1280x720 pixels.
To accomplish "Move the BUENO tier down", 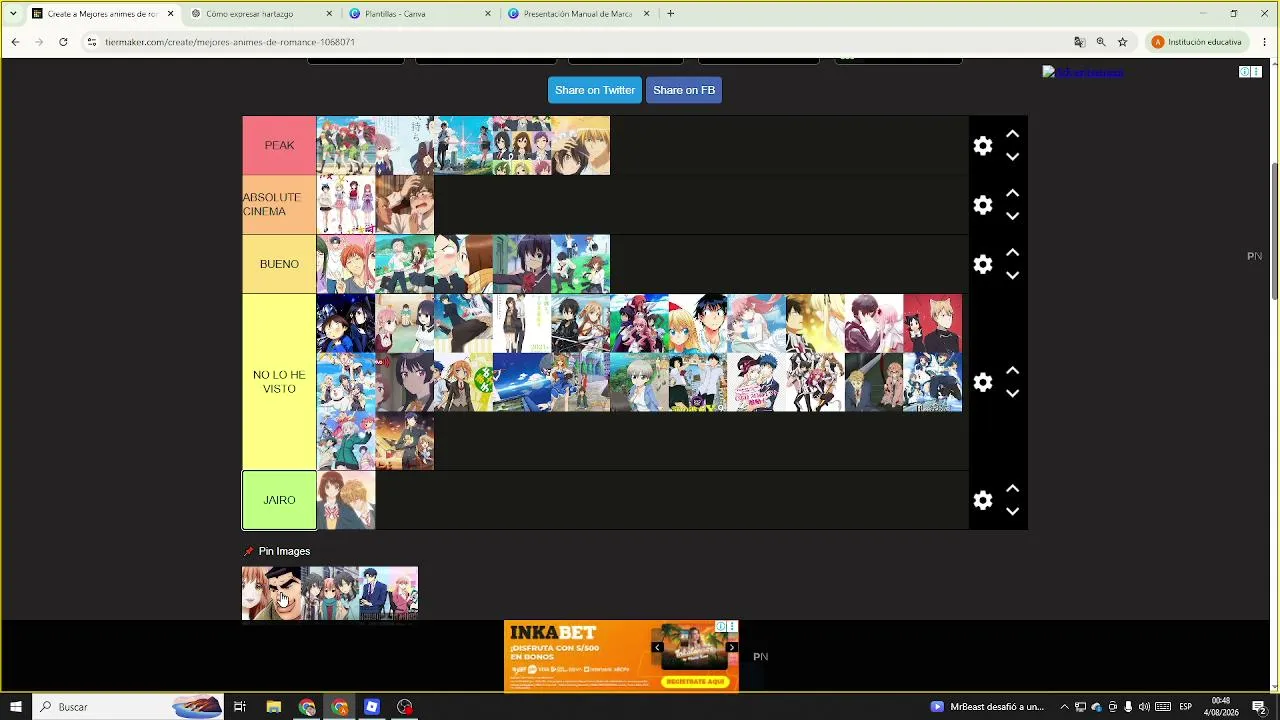I will [x=1012, y=275].
